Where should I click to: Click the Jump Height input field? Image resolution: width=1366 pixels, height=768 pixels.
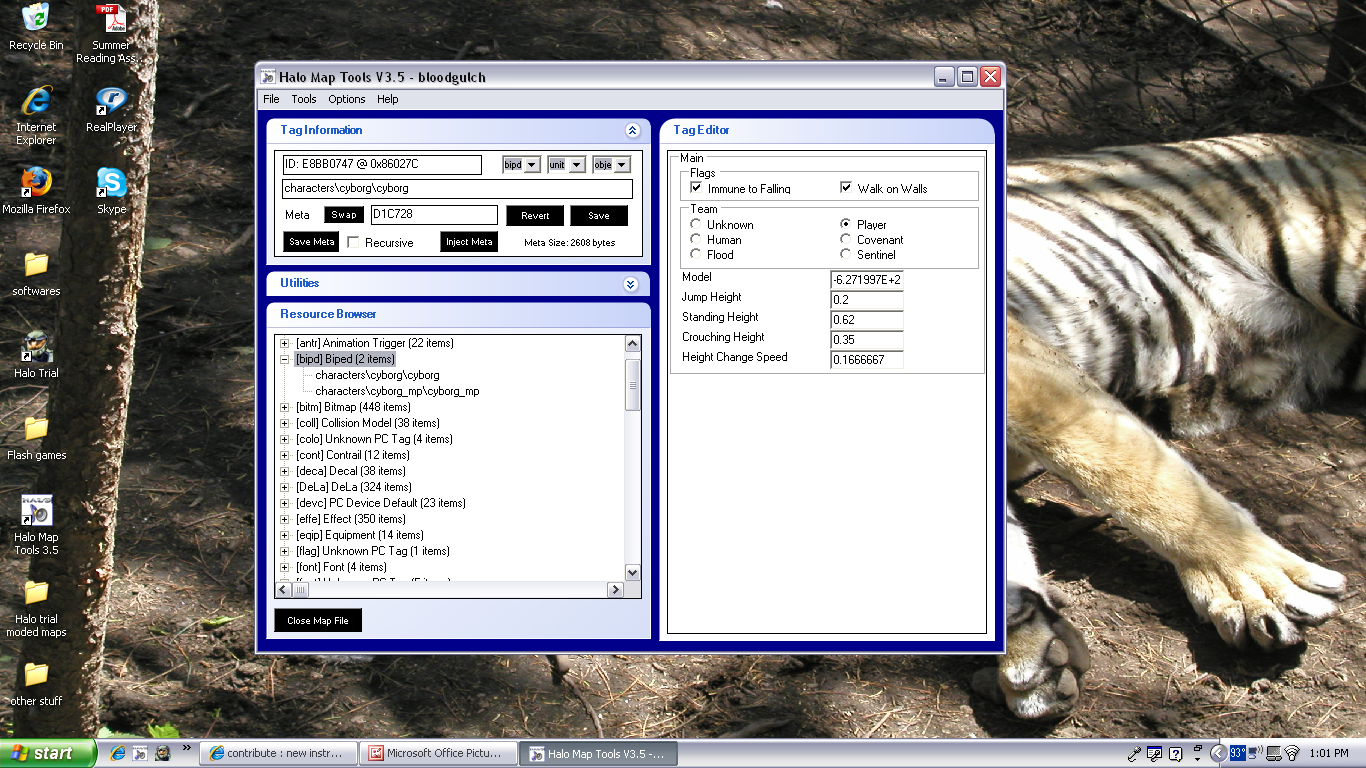tap(867, 300)
